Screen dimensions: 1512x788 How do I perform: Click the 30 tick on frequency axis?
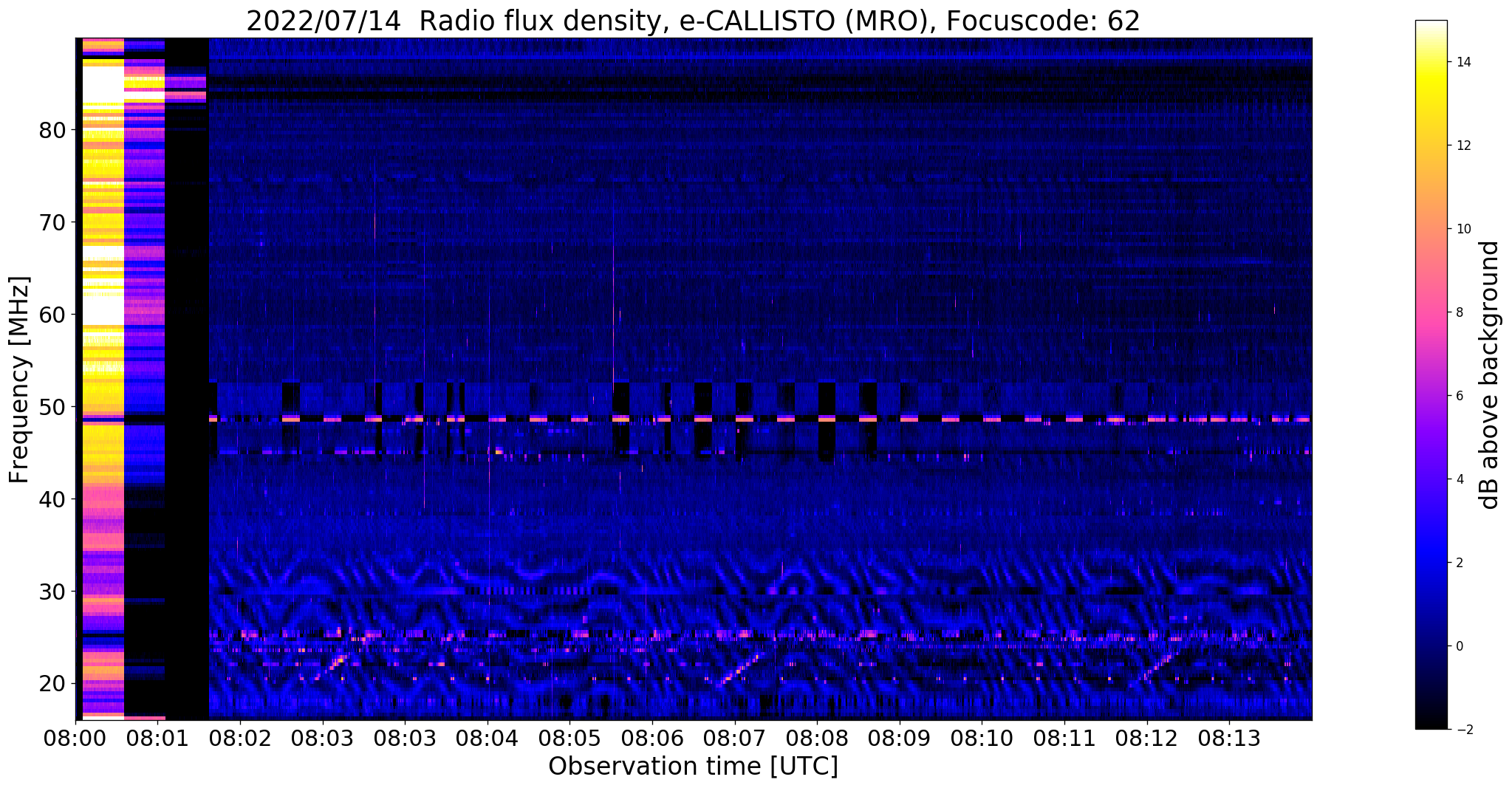(x=53, y=592)
